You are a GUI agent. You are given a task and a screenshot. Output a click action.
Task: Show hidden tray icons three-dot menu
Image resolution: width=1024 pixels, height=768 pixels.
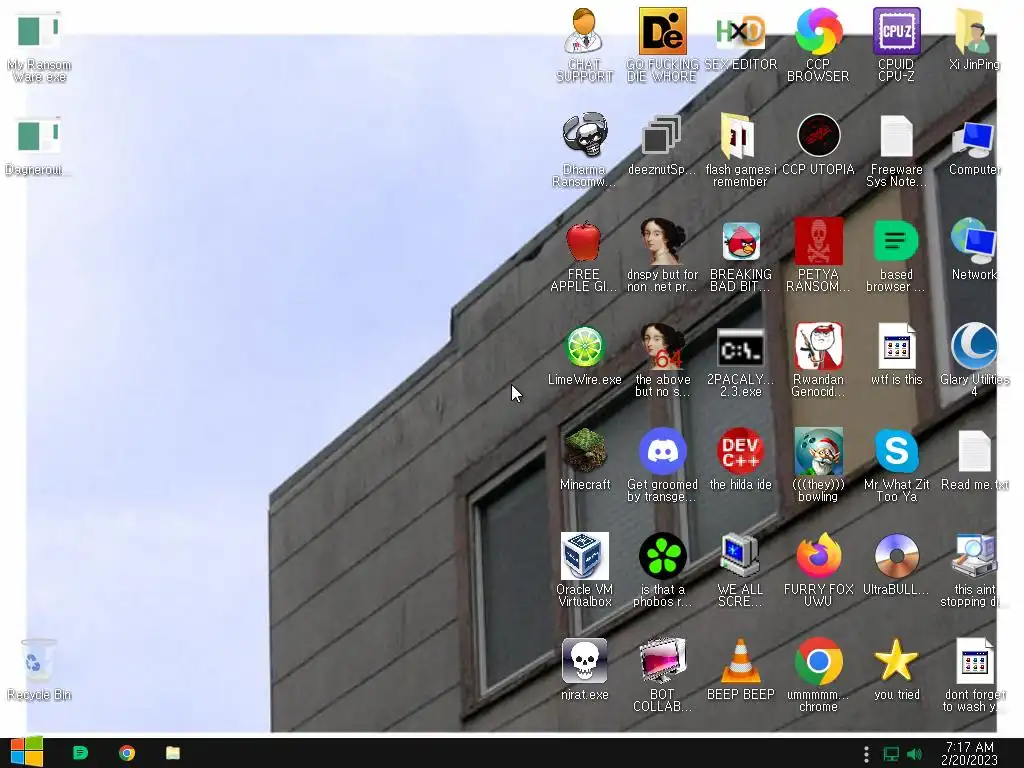click(x=866, y=754)
